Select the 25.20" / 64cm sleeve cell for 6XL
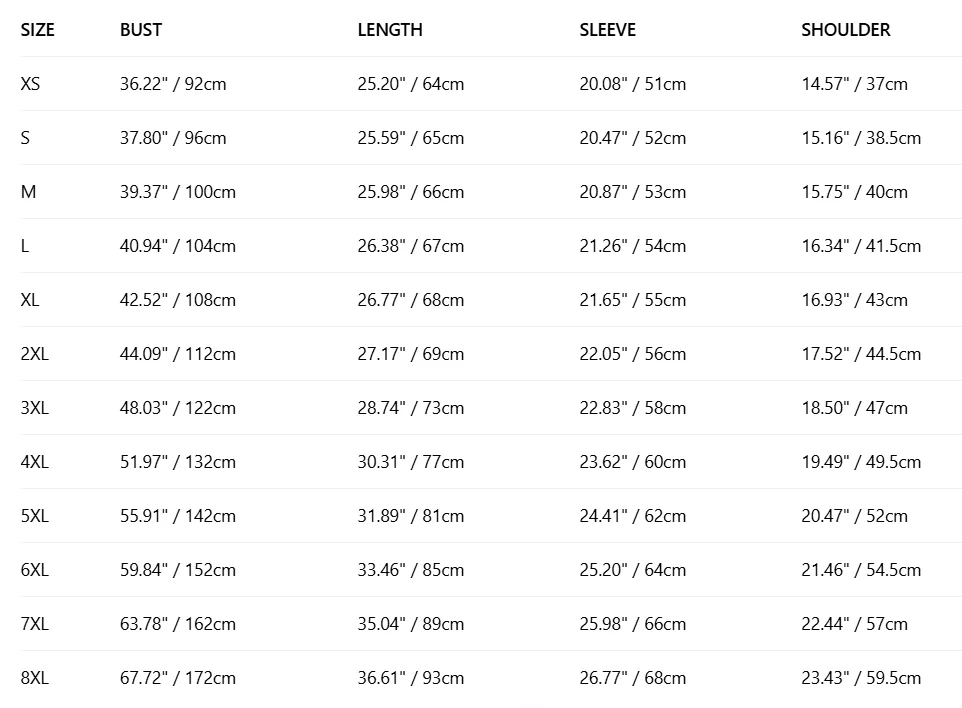 (x=633, y=569)
